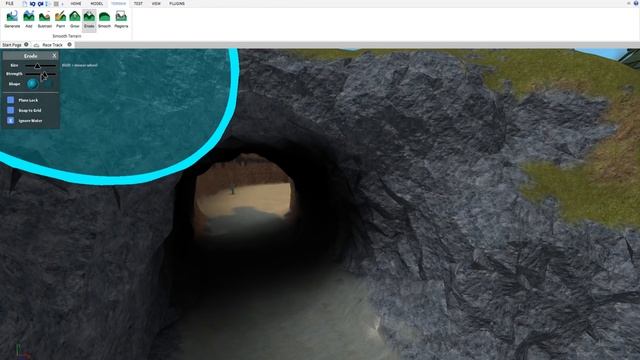This screenshot has height=360, width=640.
Task: Click the Erode panel title bar
Action: pyautogui.click(x=31, y=56)
